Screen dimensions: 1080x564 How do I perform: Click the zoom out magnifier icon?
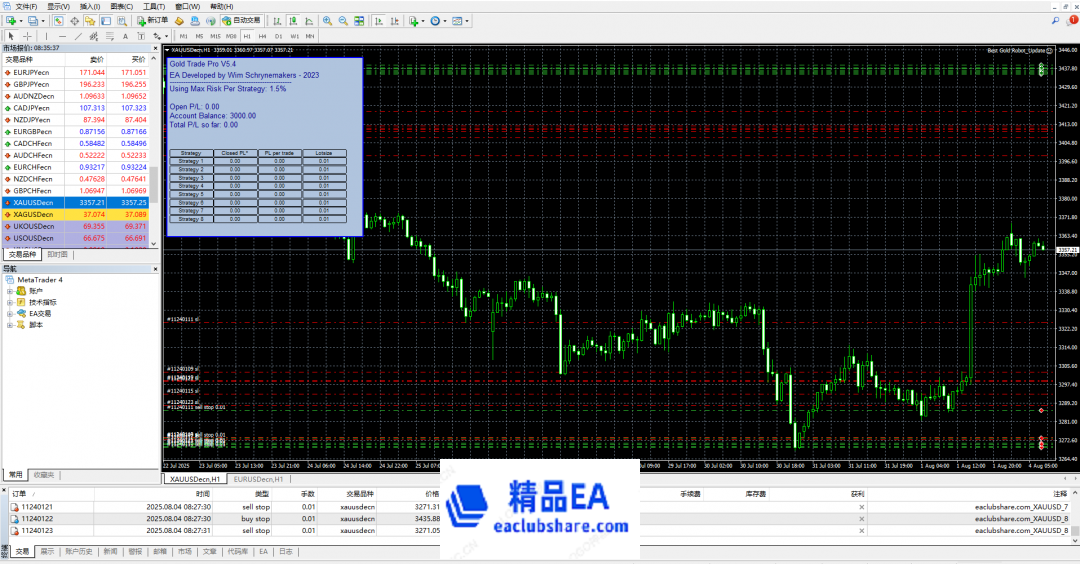(342, 20)
